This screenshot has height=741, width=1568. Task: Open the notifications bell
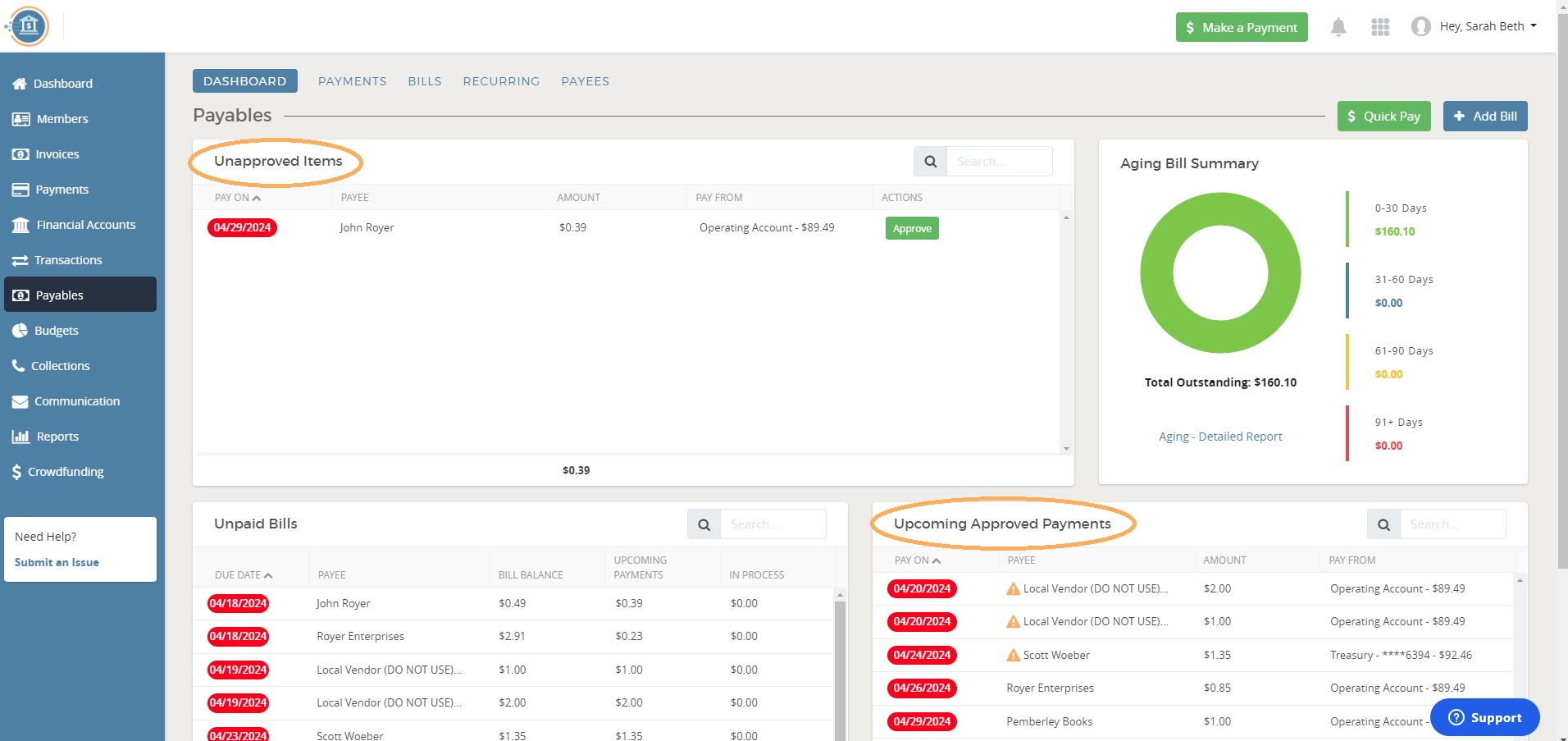1338,26
